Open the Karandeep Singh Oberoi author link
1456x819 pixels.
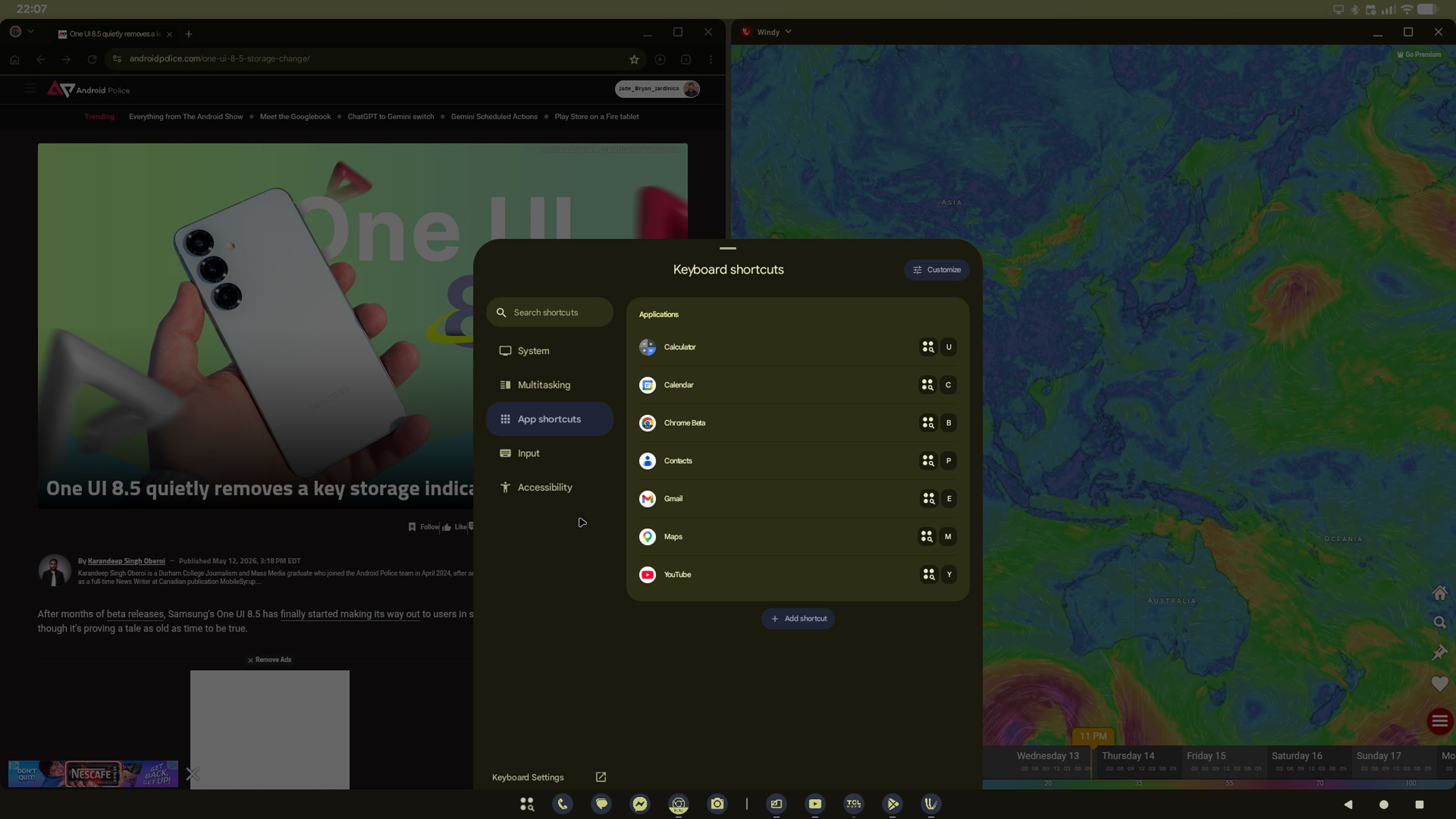[x=126, y=561]
